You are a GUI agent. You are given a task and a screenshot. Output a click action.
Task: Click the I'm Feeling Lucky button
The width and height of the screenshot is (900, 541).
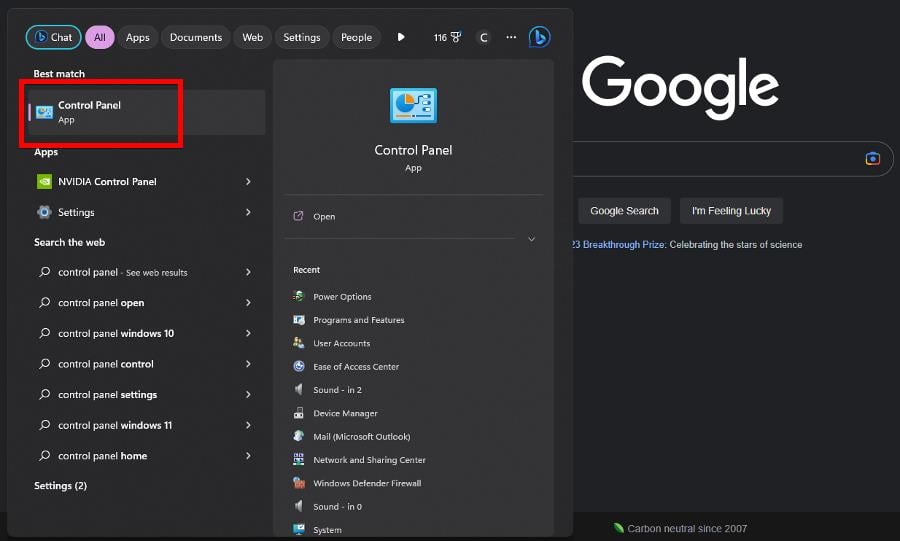[731, 211]
